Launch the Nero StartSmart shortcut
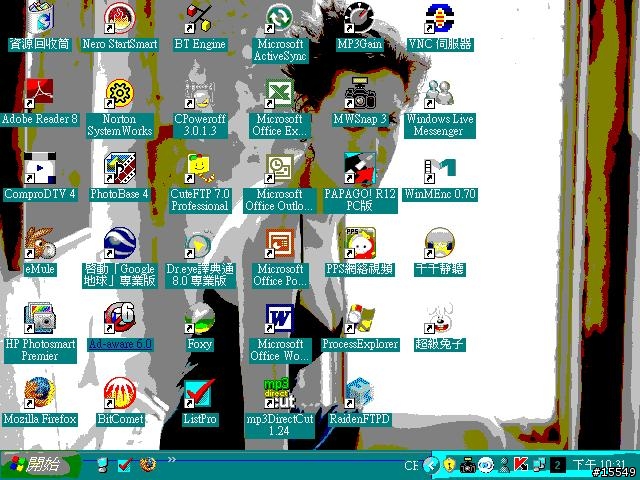This screenshot has height=480, width=640. [119, 18]
